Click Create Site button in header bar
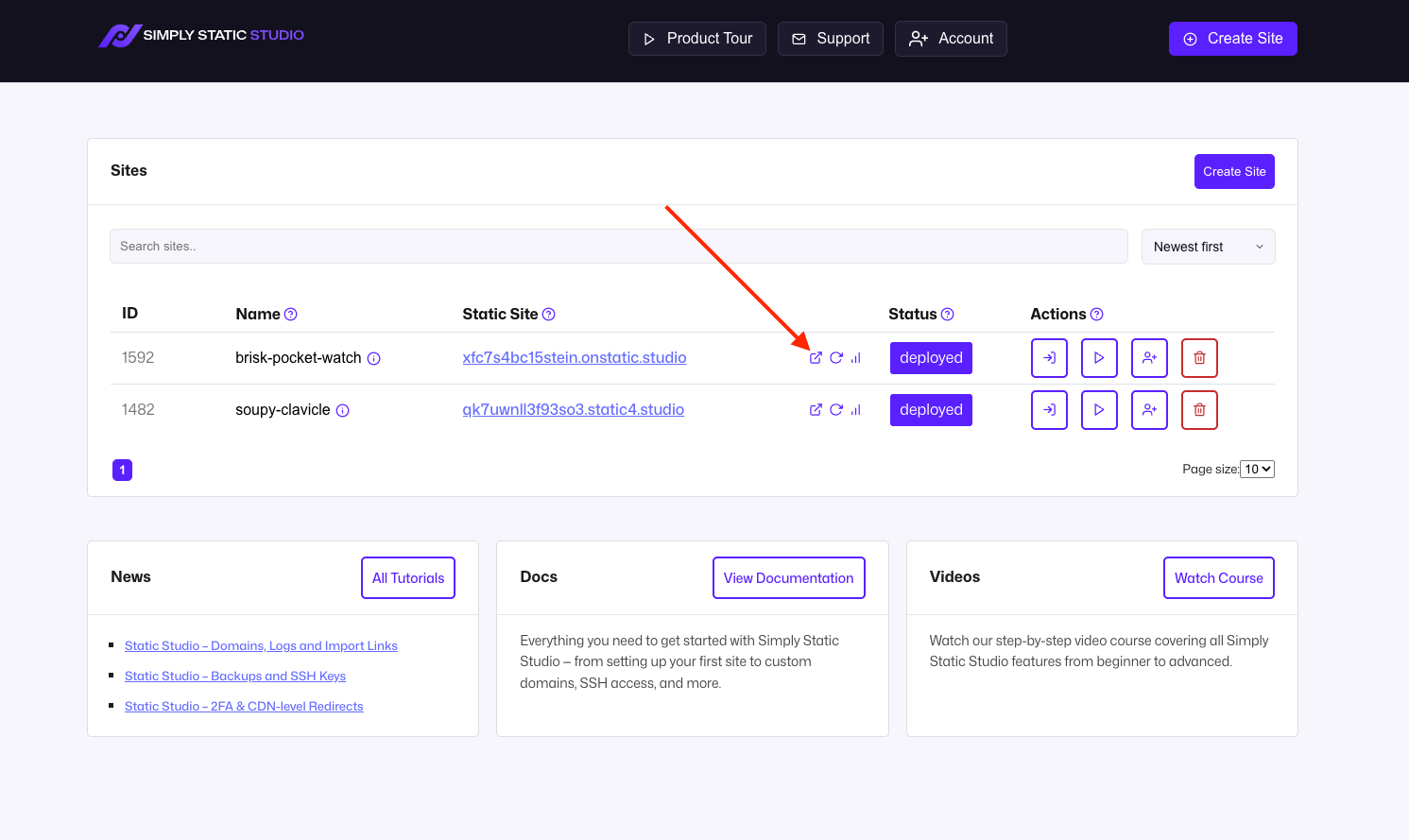 [1233, 39]
